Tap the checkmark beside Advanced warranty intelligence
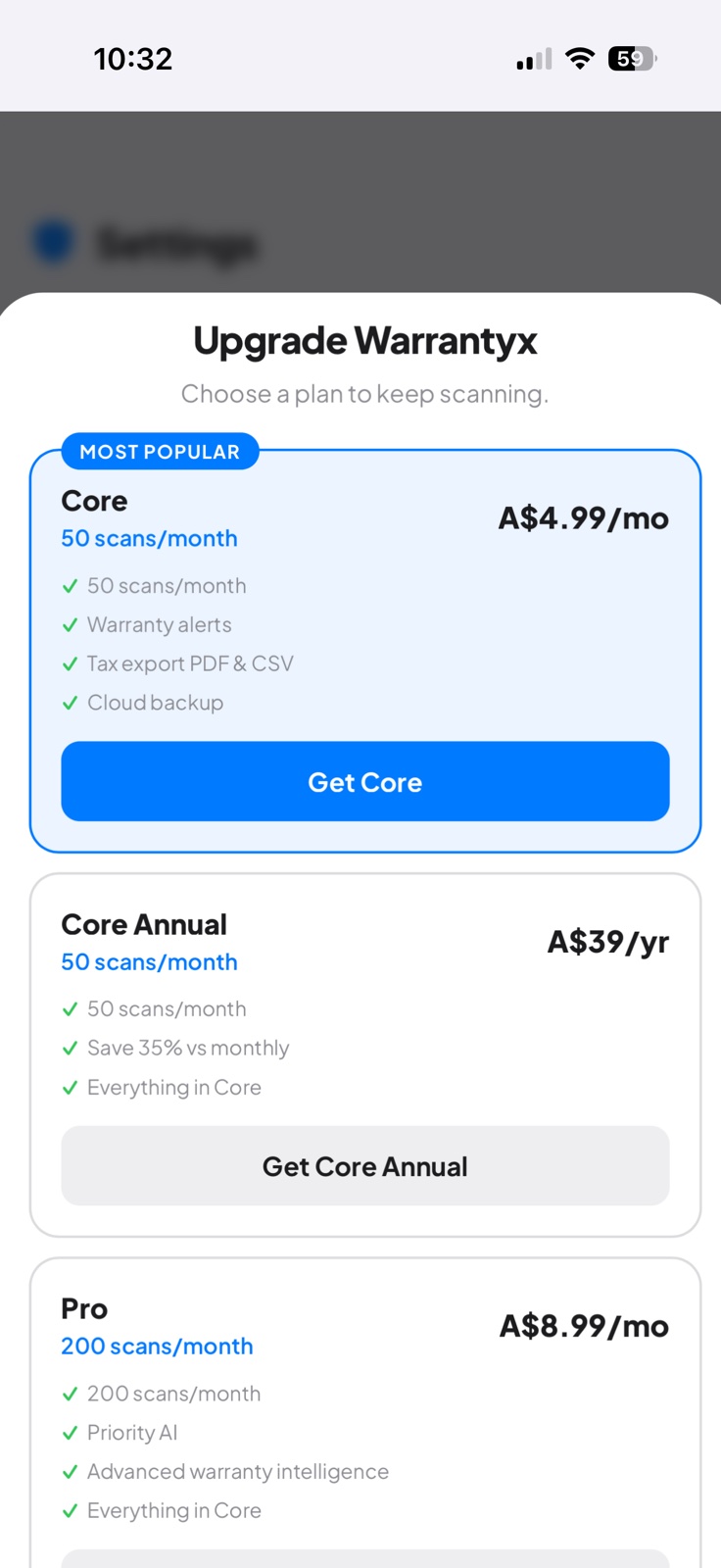 70,1471
